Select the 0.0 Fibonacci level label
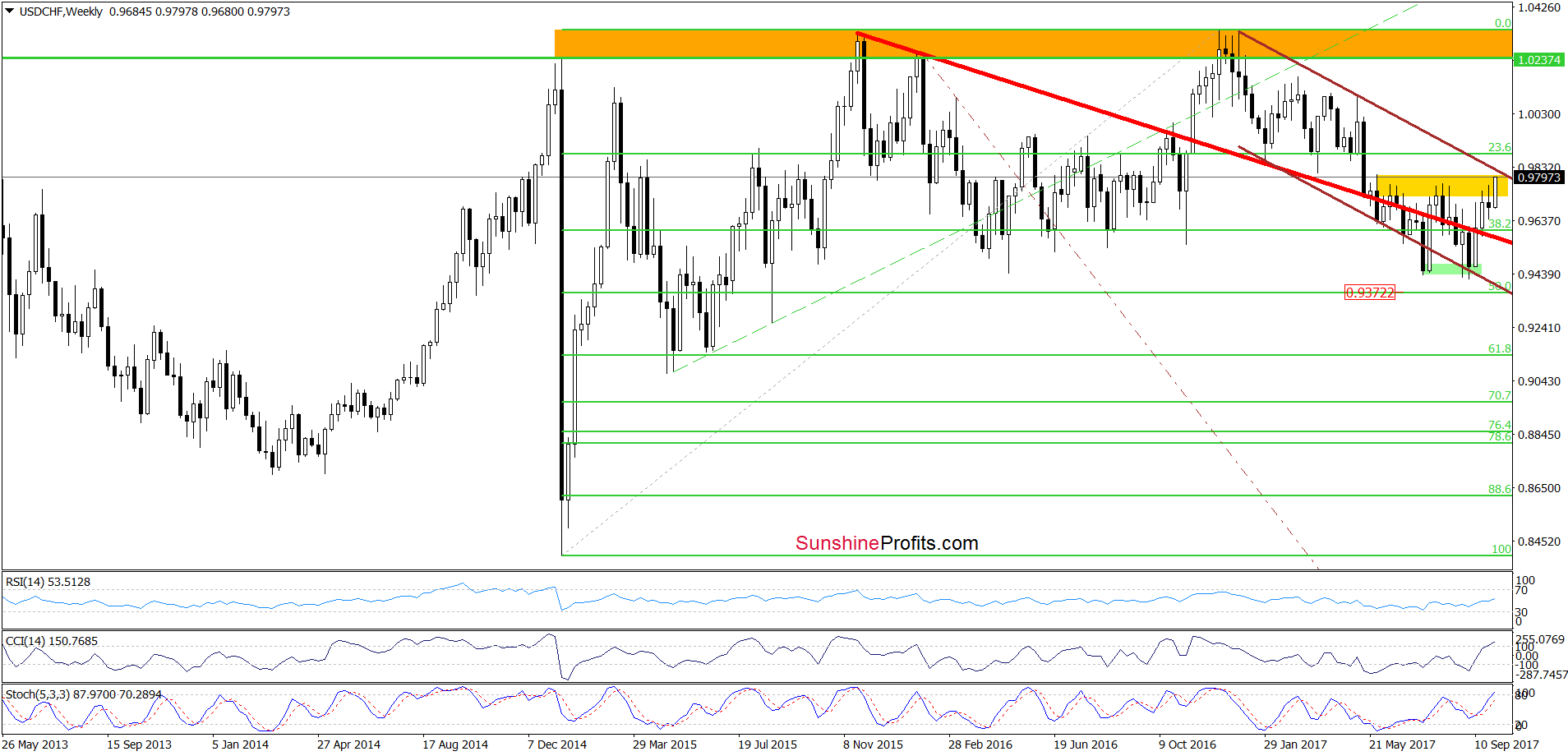Image resolution: width=1568 pixels, height=756 pixels. tap(1502, 23)
